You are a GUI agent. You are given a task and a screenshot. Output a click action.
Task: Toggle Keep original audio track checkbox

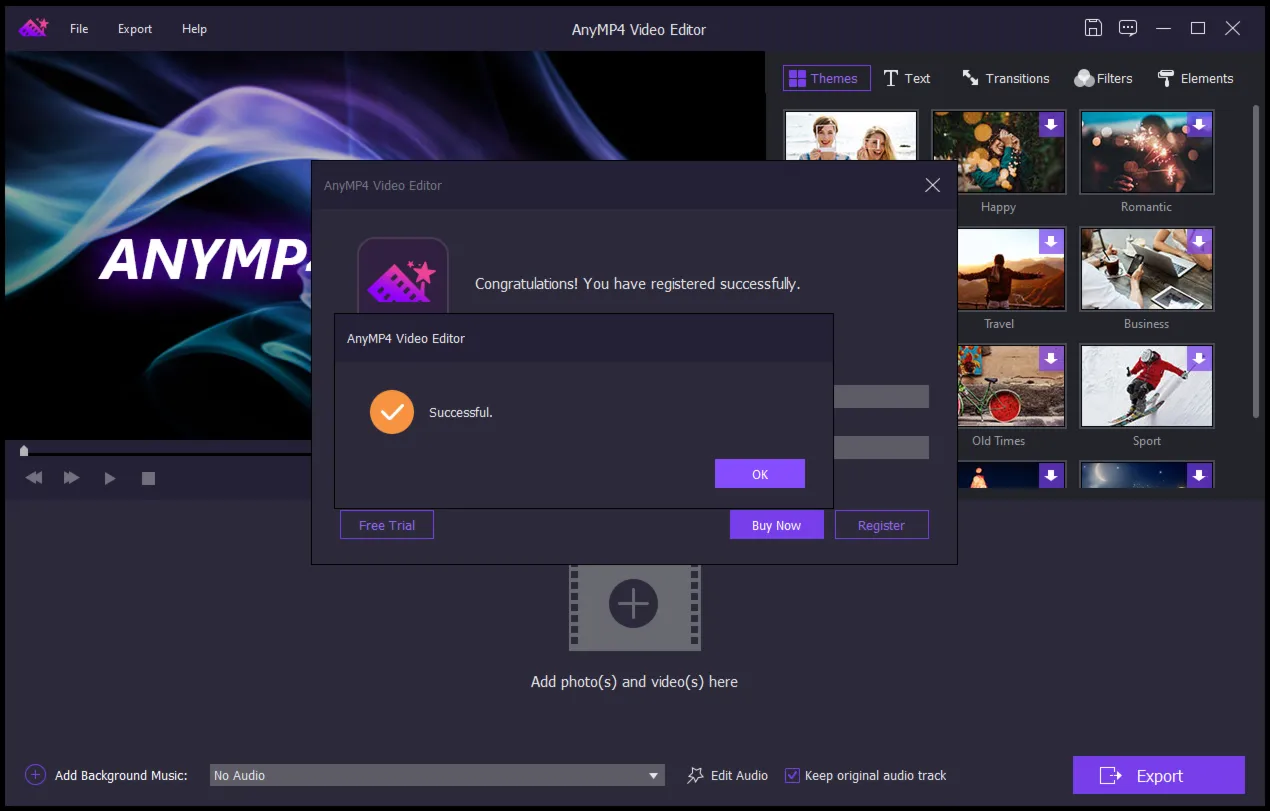[792, 775]
